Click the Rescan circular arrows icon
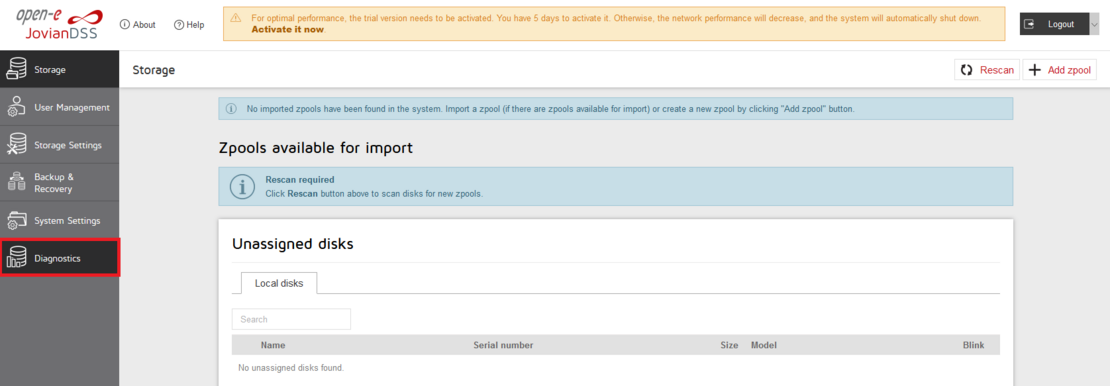Screen dimensions: 1110x386 (x=966, y=70)
